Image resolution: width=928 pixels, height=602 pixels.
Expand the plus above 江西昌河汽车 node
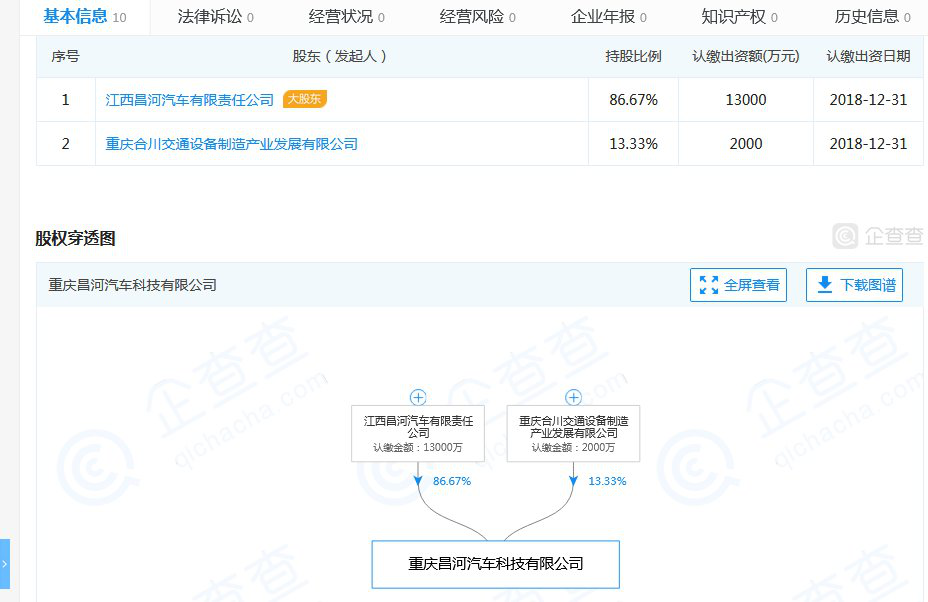418,397
